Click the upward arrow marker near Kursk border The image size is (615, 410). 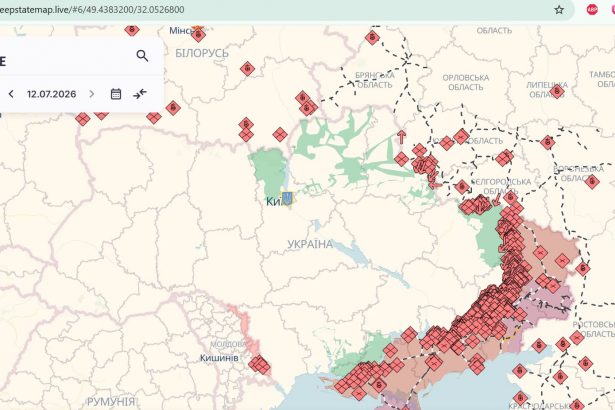[401, 137]
